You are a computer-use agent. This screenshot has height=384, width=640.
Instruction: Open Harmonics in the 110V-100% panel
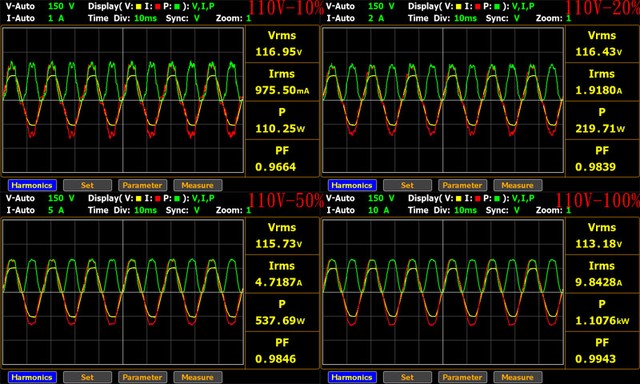[352, 377]
